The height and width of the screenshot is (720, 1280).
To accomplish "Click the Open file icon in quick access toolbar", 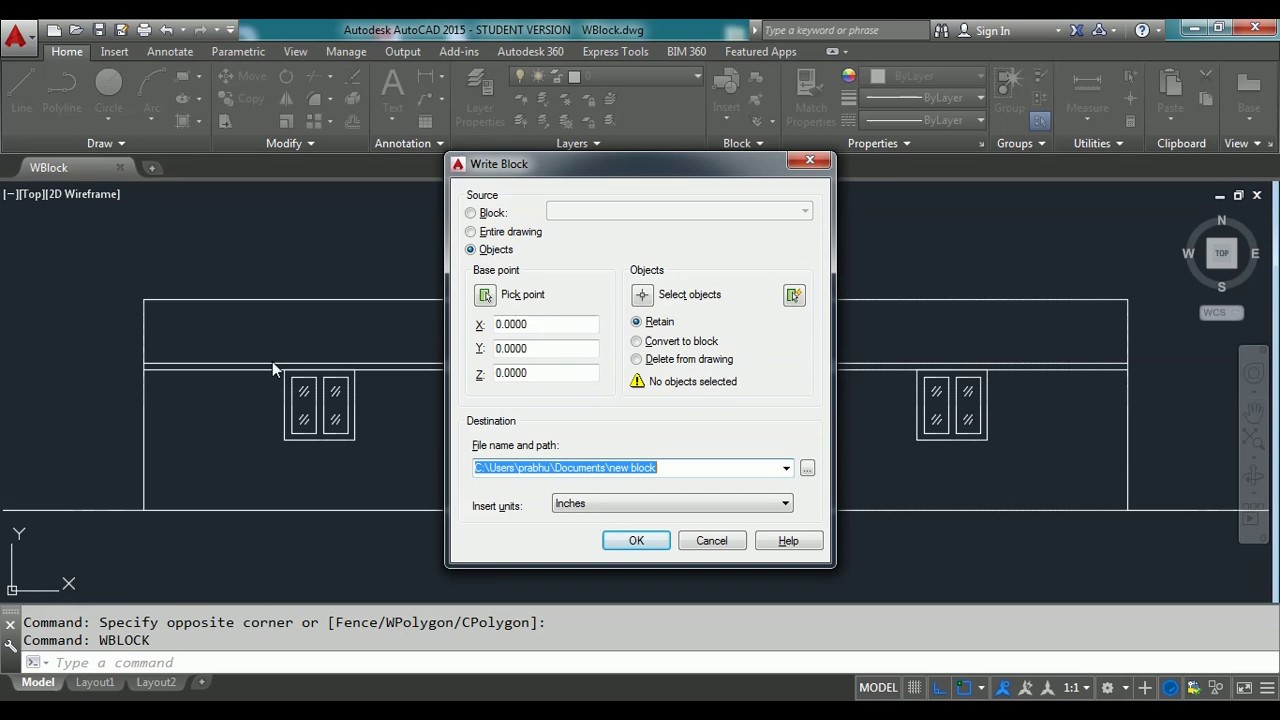I will tap(76, 30).
